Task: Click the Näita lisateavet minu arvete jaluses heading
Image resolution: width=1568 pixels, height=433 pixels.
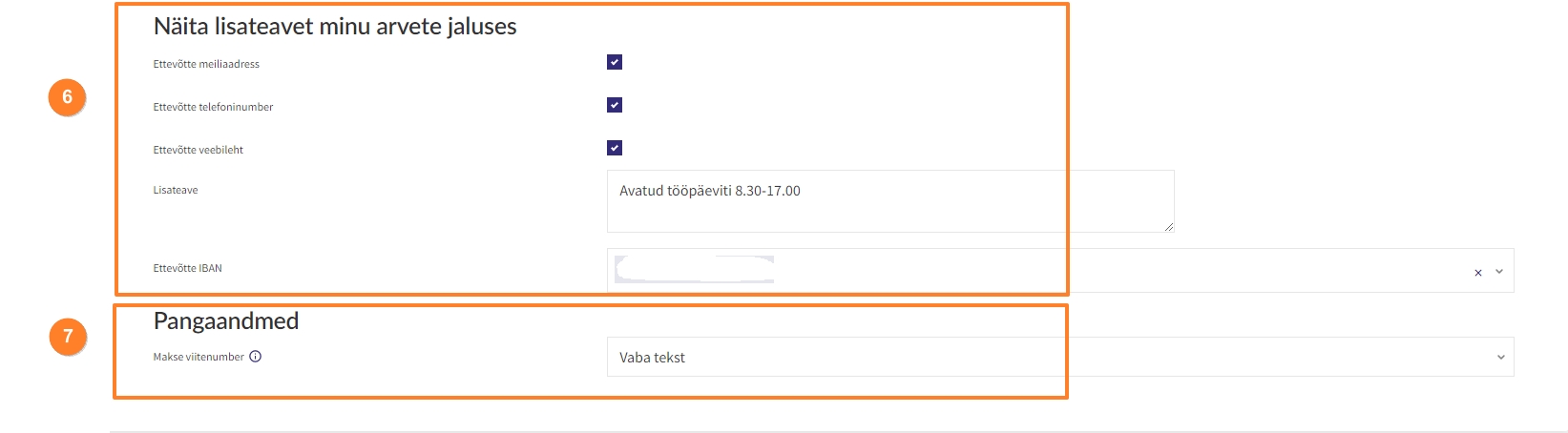Action: click(335, 27)
